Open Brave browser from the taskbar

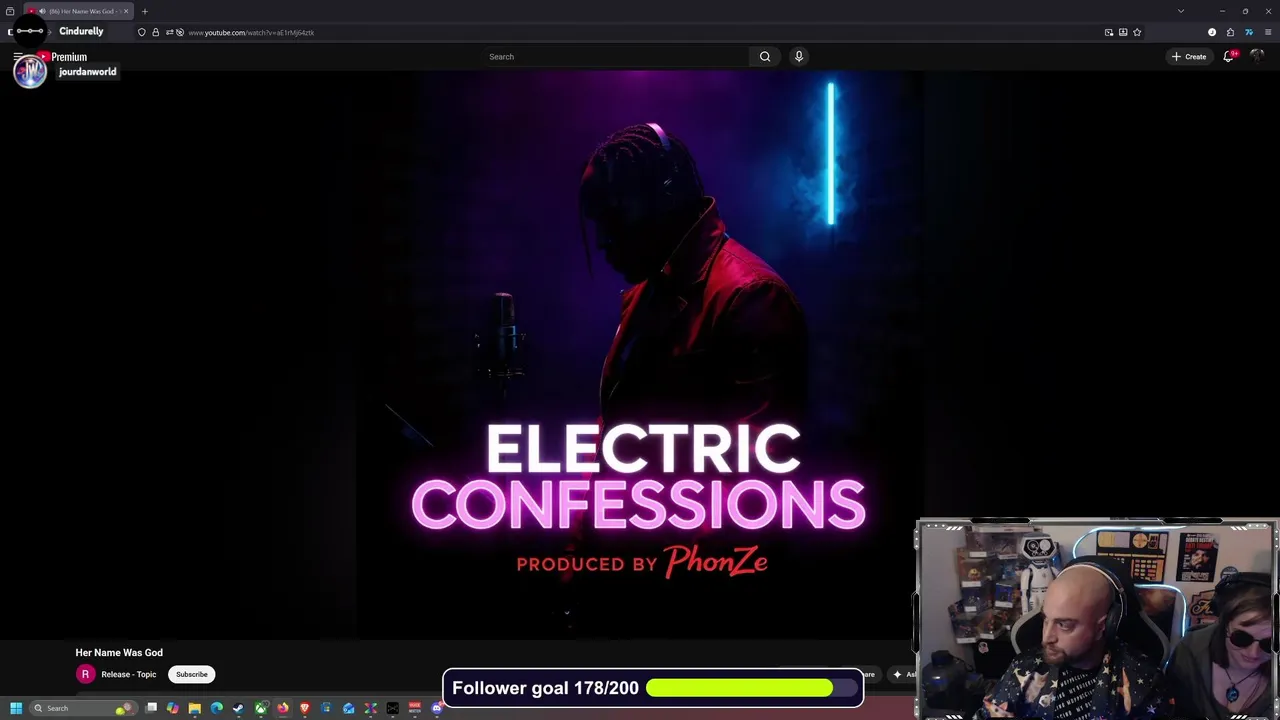tap(305, 708)
